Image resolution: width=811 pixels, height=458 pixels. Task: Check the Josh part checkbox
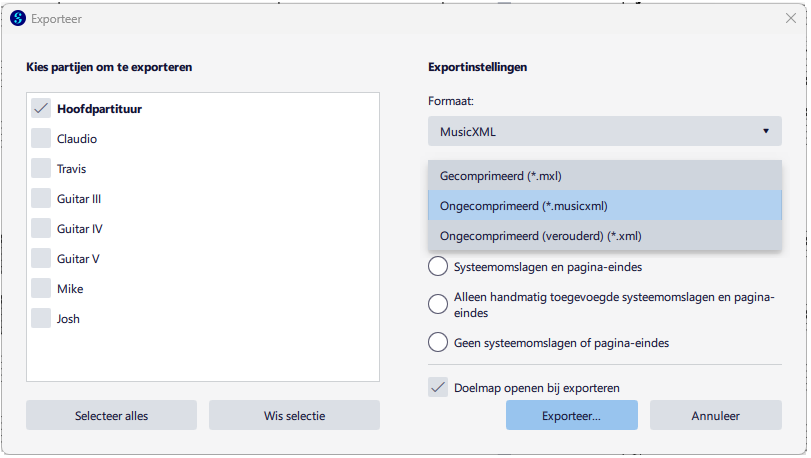point(41,319)
